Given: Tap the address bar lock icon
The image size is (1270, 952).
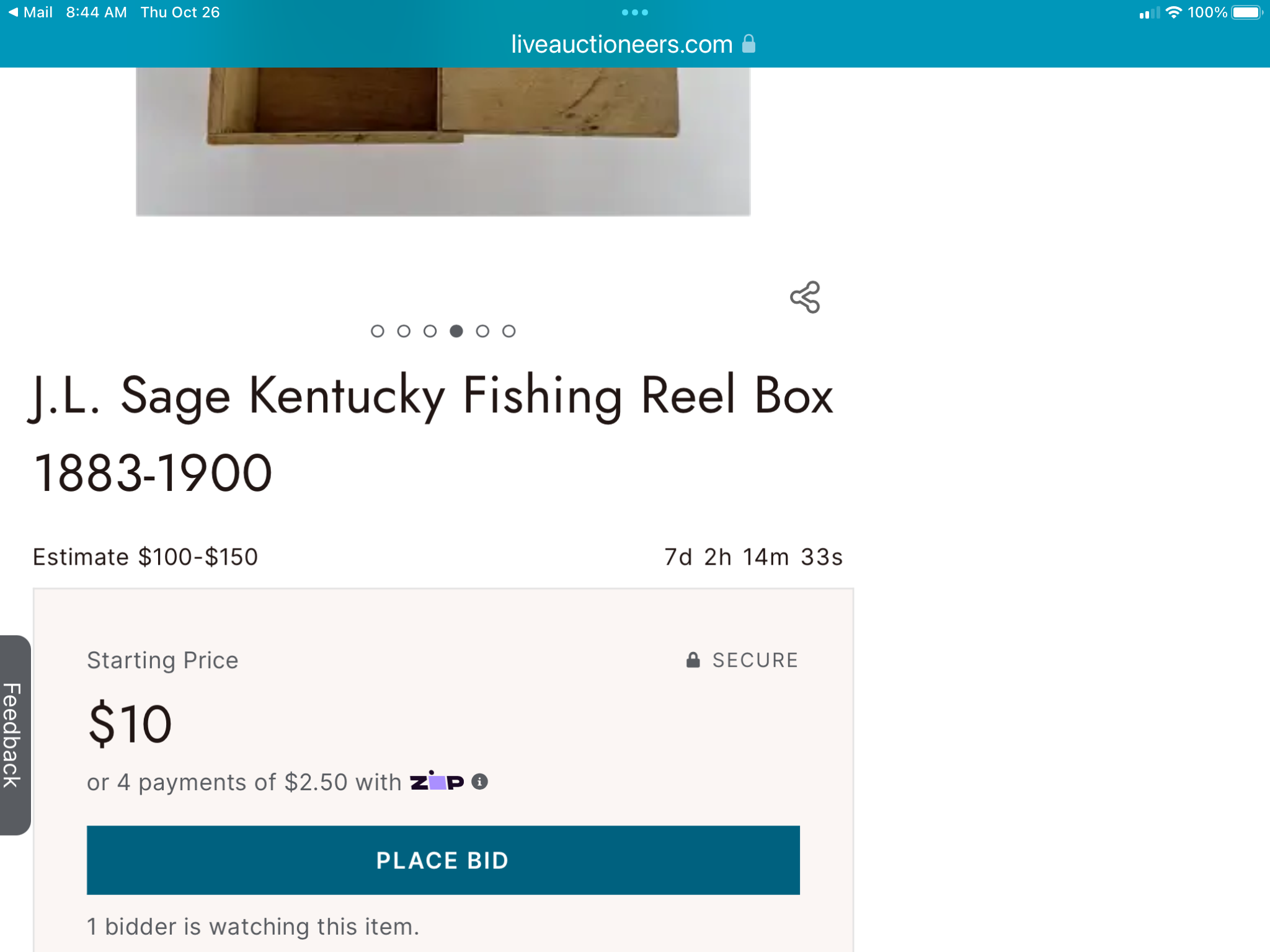Looking at the screenshot, I should 748,44.
